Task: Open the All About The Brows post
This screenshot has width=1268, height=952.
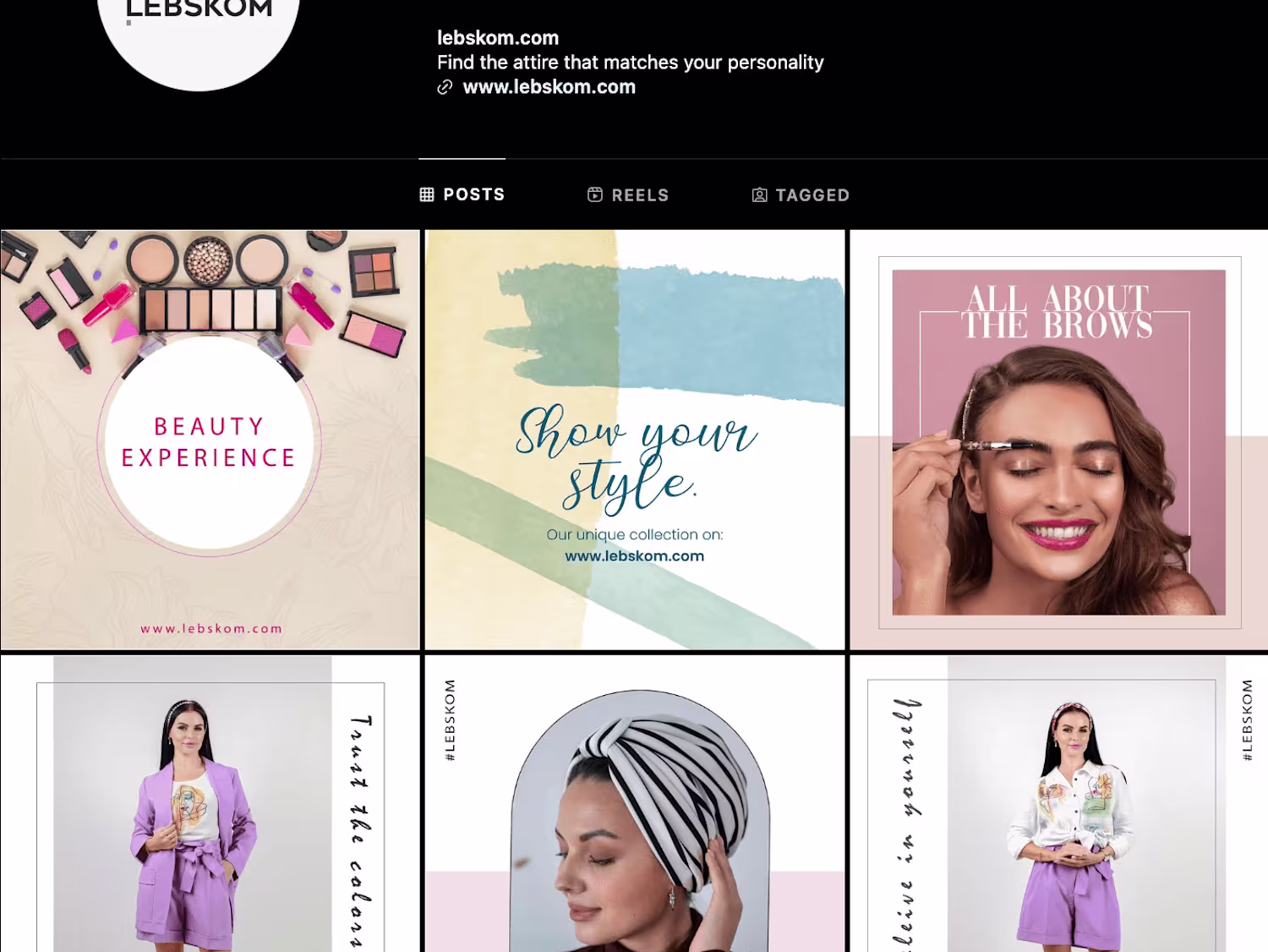Action: pyautogui.click(x=1059, y=440)
